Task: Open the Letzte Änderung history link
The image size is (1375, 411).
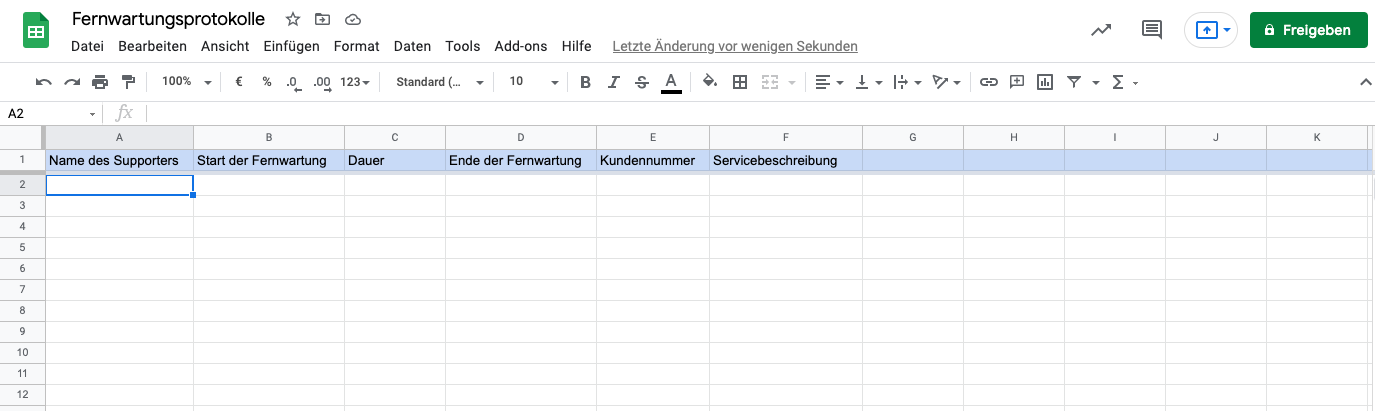Action: (x=734, y=46)
